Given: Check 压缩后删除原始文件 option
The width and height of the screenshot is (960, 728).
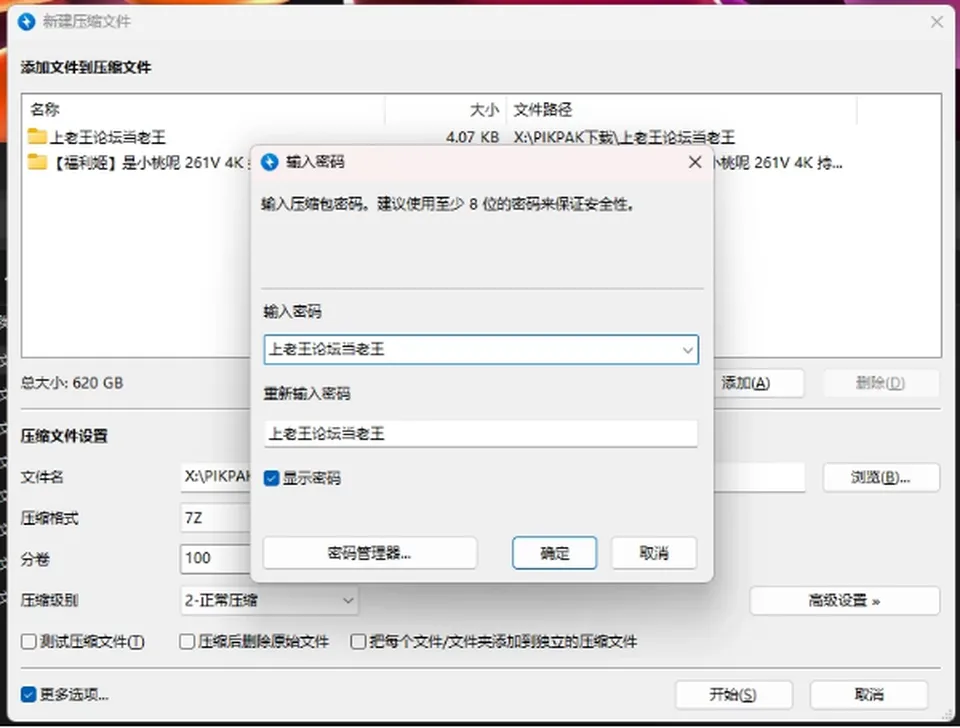Looking at the screenshot, I should (187, 642).
